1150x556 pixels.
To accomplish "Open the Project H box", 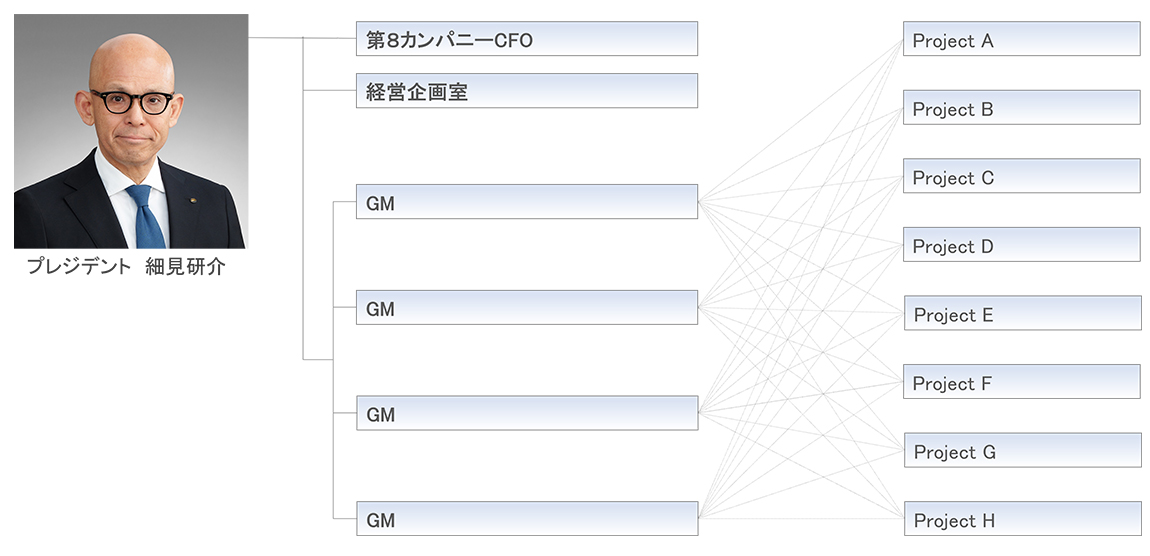I will pyautogui.click(x=1022, y=519).
